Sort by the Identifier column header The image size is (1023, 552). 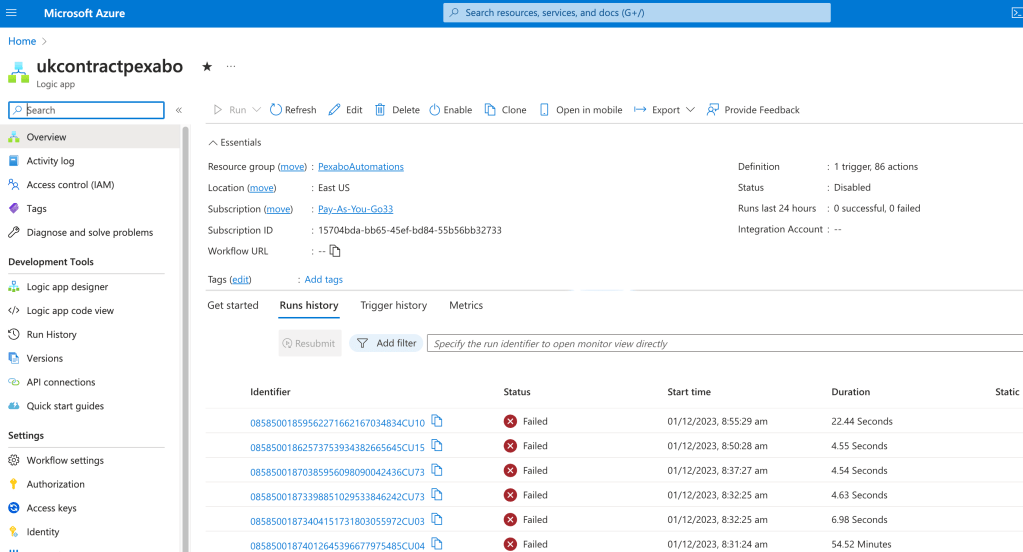pos(270,392)
